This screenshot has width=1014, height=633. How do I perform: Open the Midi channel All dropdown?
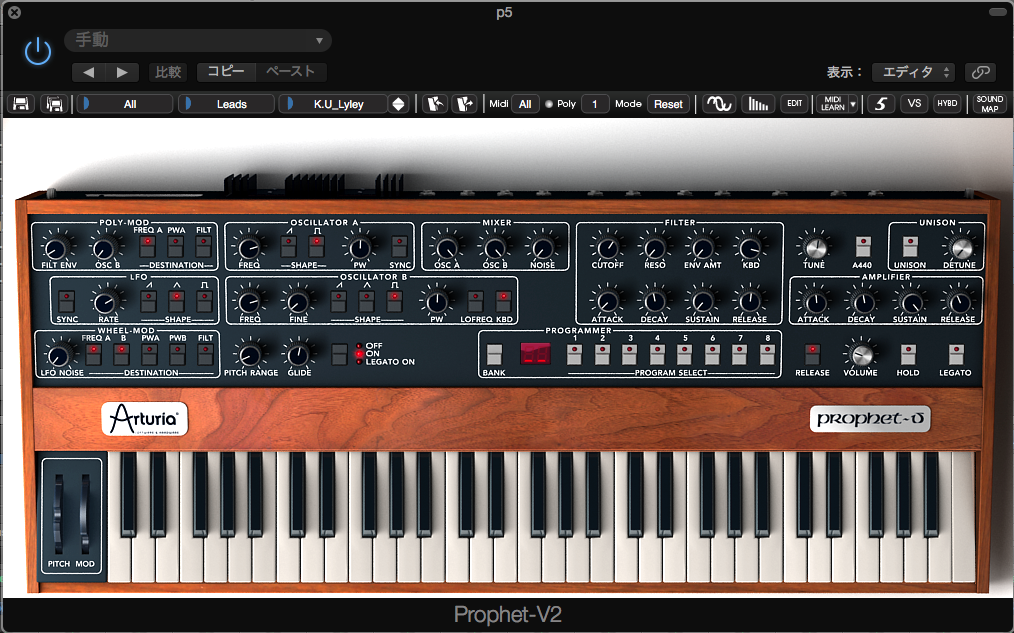coord(525,104)
